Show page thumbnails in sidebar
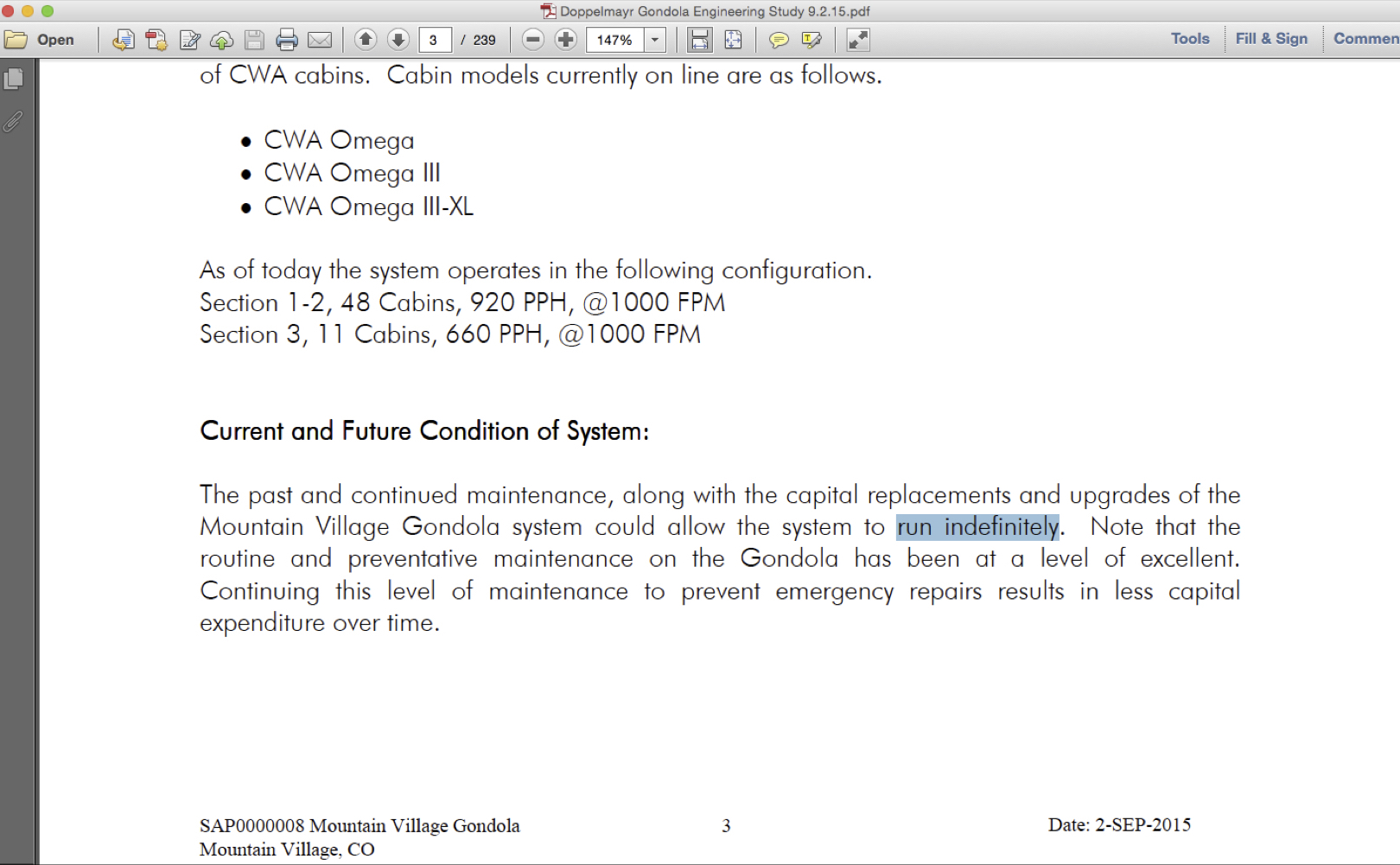Screen dimensions: 1400x865 (14, 80)
